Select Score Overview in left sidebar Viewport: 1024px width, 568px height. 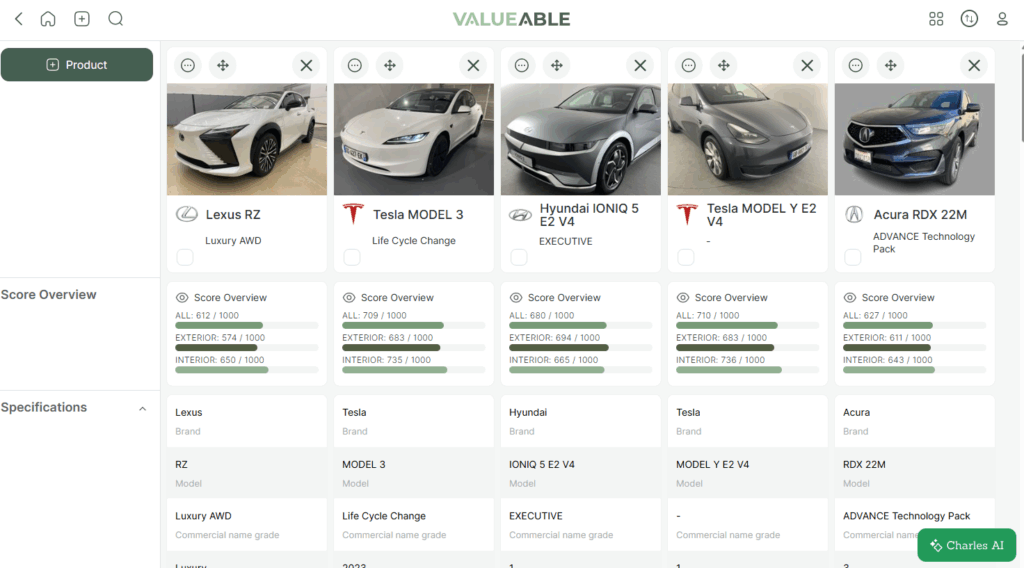pos(48,294)
